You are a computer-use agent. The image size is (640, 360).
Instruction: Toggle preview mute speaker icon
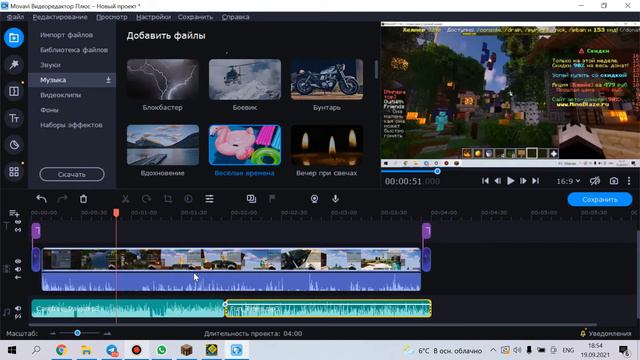pyautogui.click(x=595, y=181)
